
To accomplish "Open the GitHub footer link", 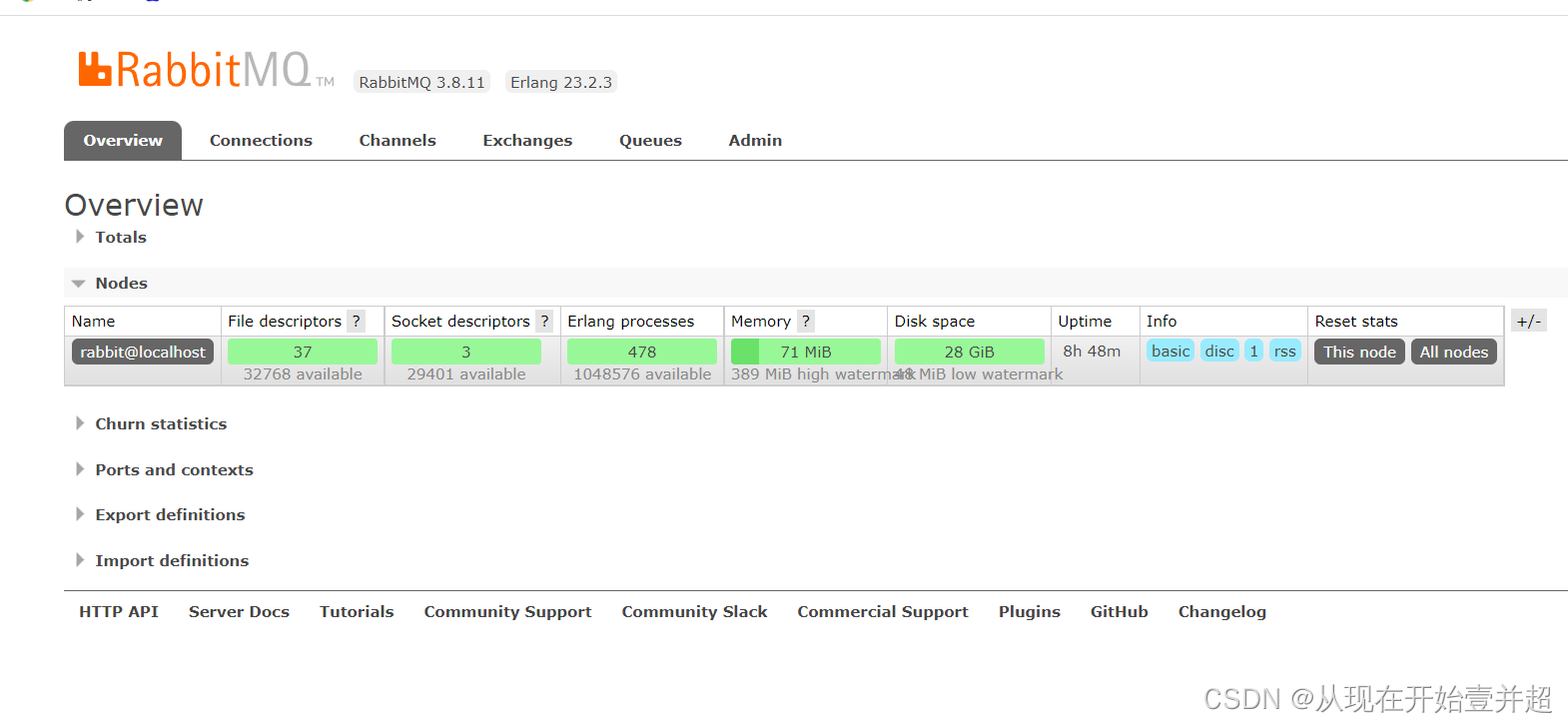I will point(1119,611).
